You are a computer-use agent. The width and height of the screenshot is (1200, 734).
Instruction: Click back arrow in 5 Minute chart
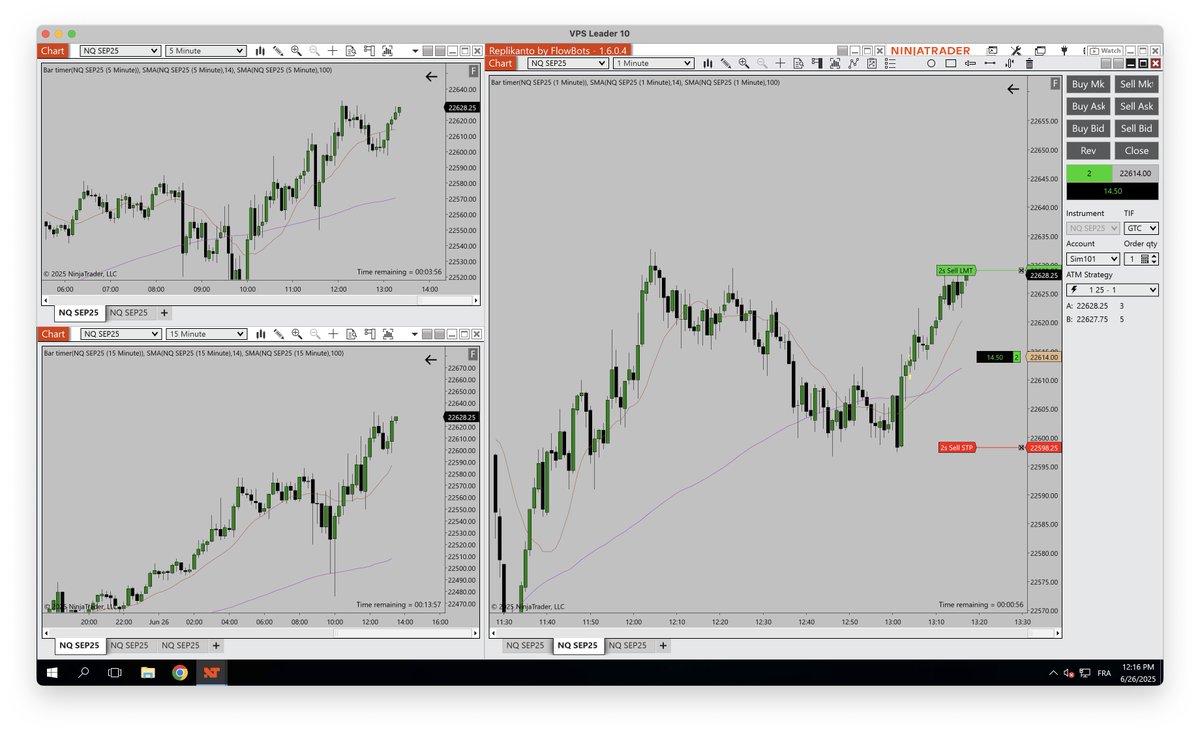tap(431, 76)
